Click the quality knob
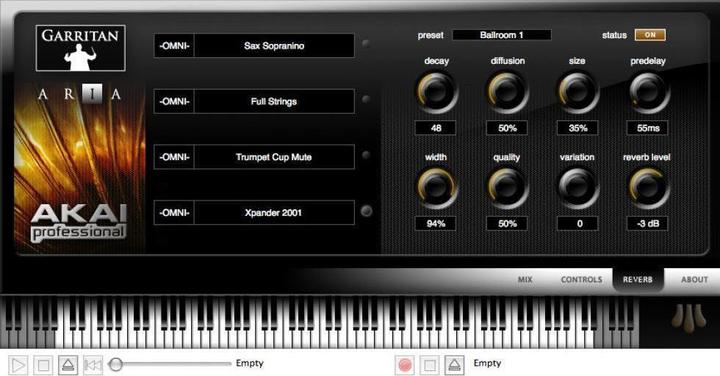This screenshot has width=720, height=376. point(507,188)
